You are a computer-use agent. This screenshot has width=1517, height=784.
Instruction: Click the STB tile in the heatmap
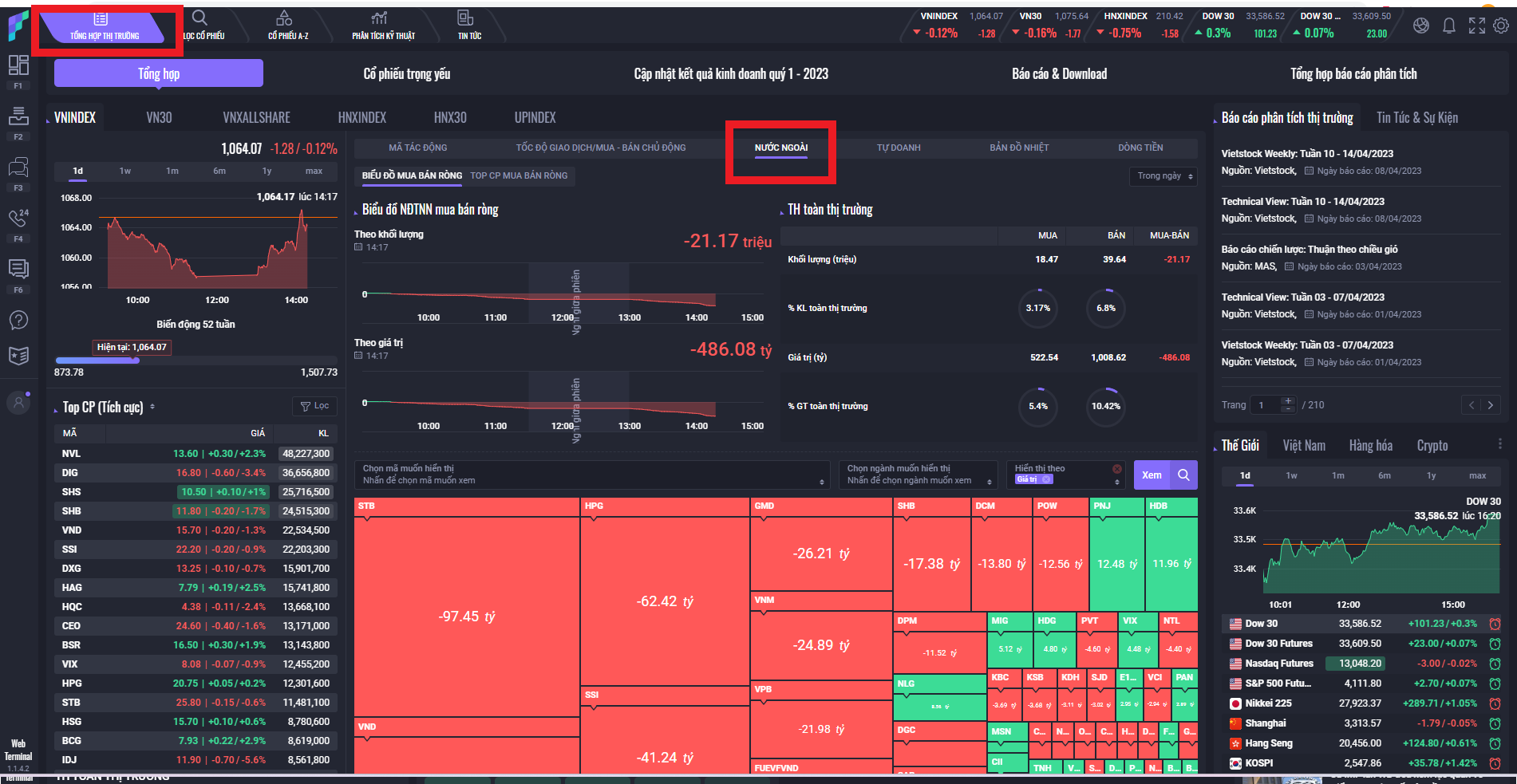coord(467,606)
